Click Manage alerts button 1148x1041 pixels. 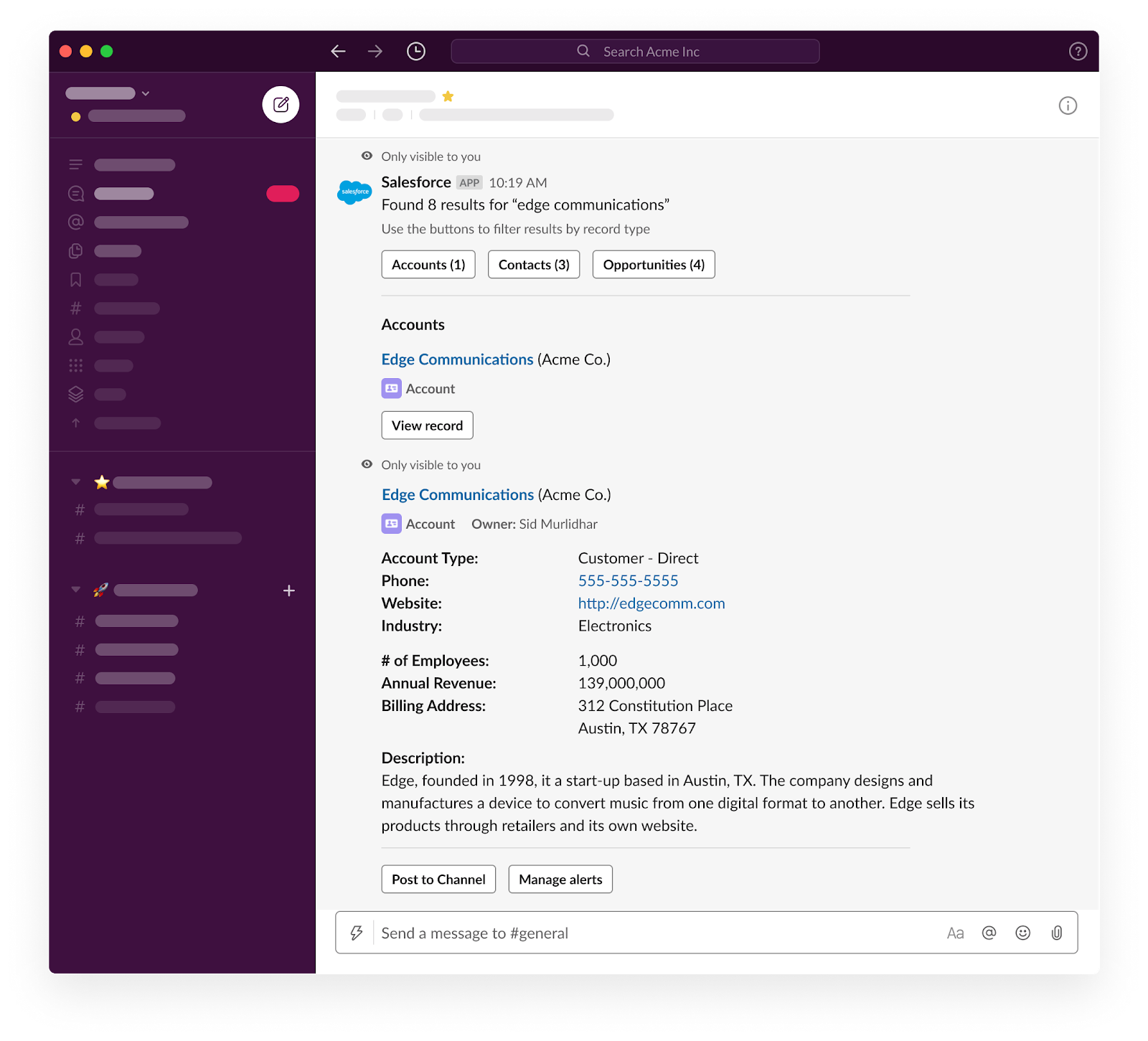(x=560, y=879)
